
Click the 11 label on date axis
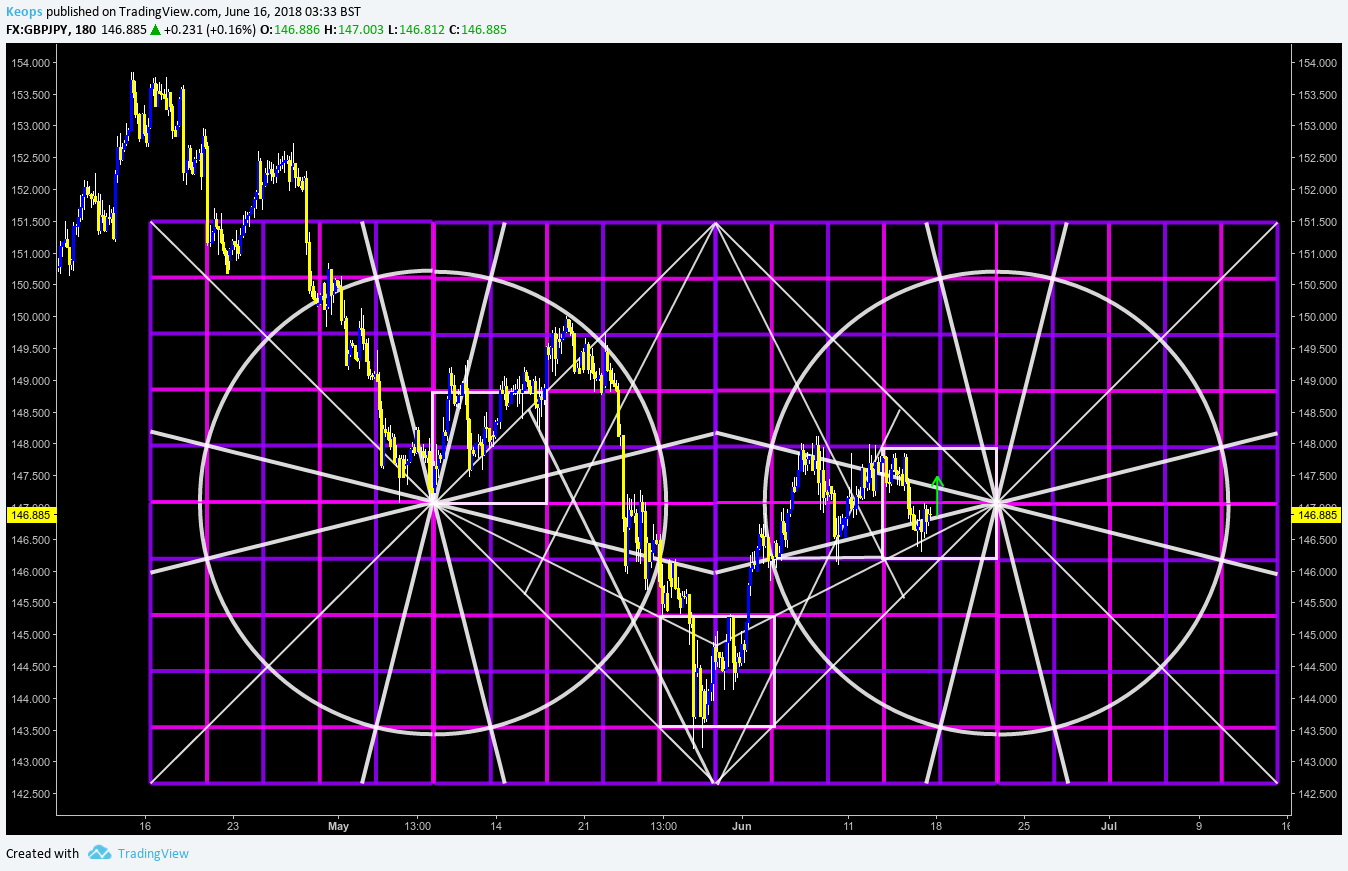click(x=848, y=827)
